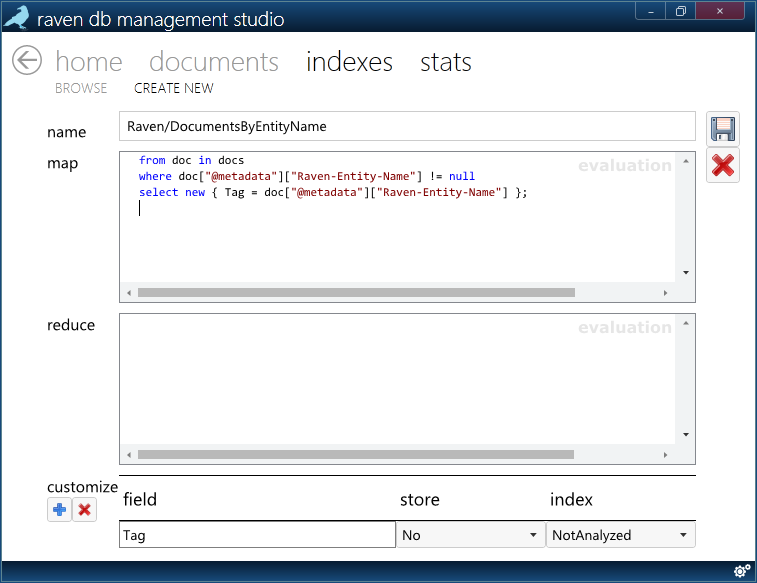This screenshot has width=757, height=583.
Task: Click the 'select' keyword in the map code
Action: (x=158, y=192)
